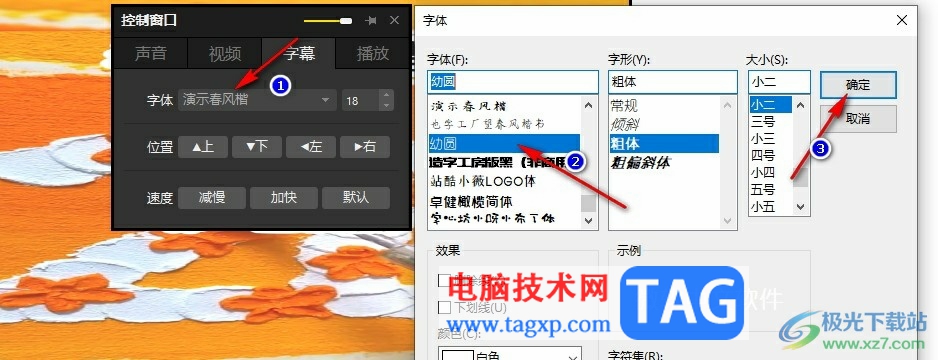The height and width of the screenshot is (360, 938).
Task: Switch to the 播放 tab
Action: click(373, 54)
